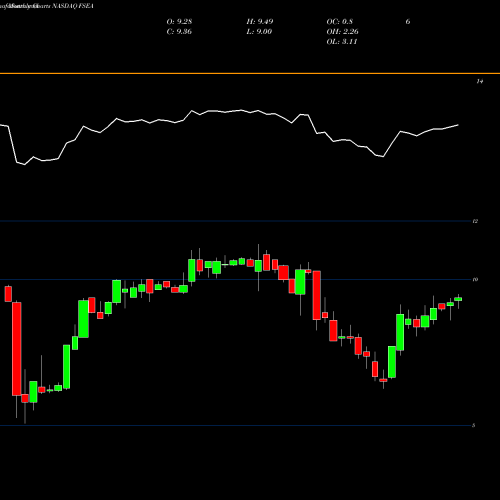
Task: Click the standalone 6 value in the header
Action: (x=408, y=22)
